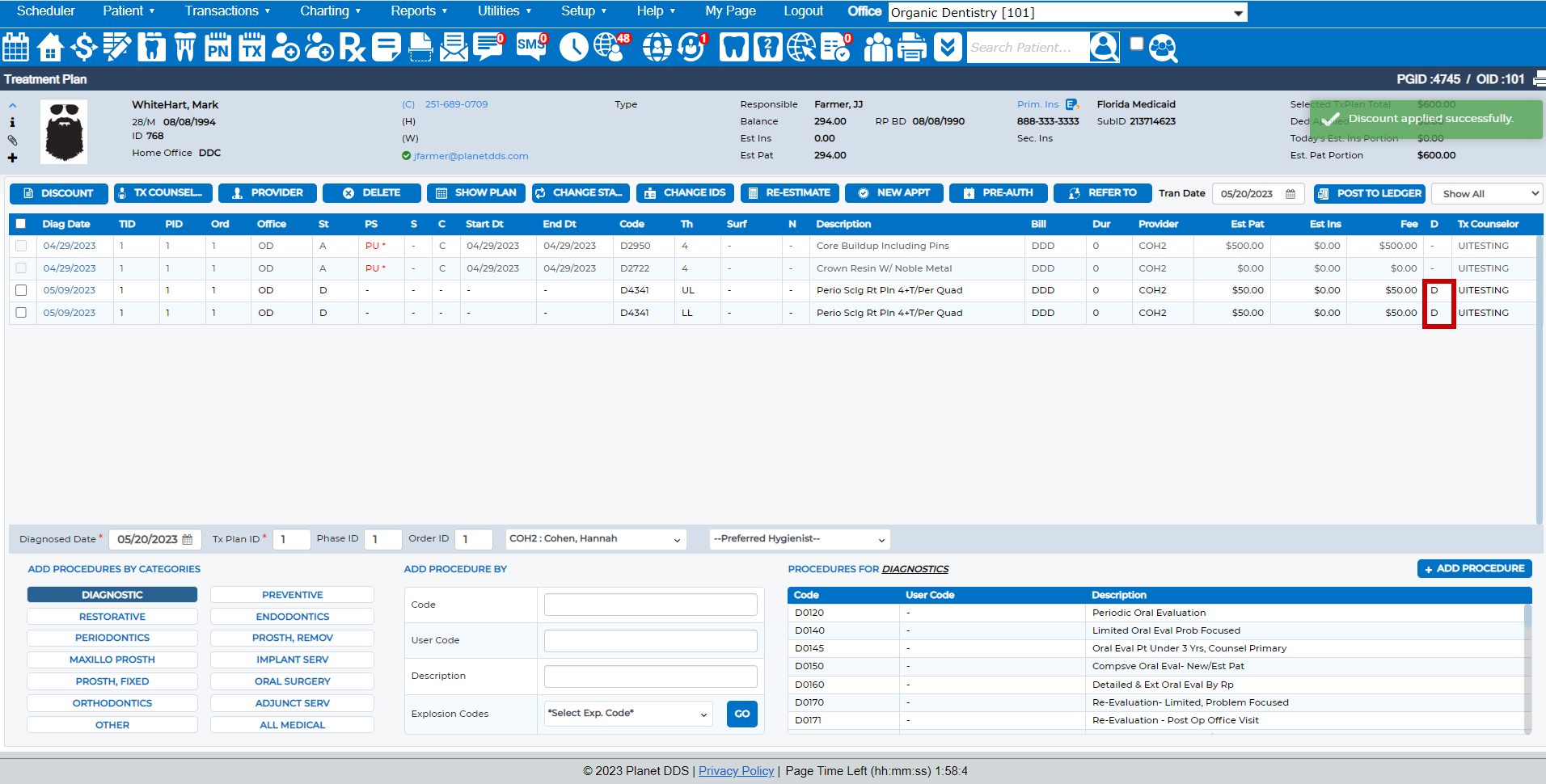Click the SMS icon

click(531, 47)
